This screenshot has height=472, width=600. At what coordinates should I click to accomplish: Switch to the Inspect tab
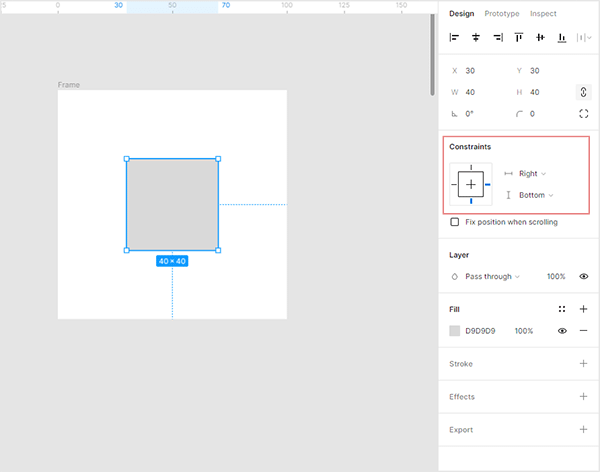click(543, 14)
